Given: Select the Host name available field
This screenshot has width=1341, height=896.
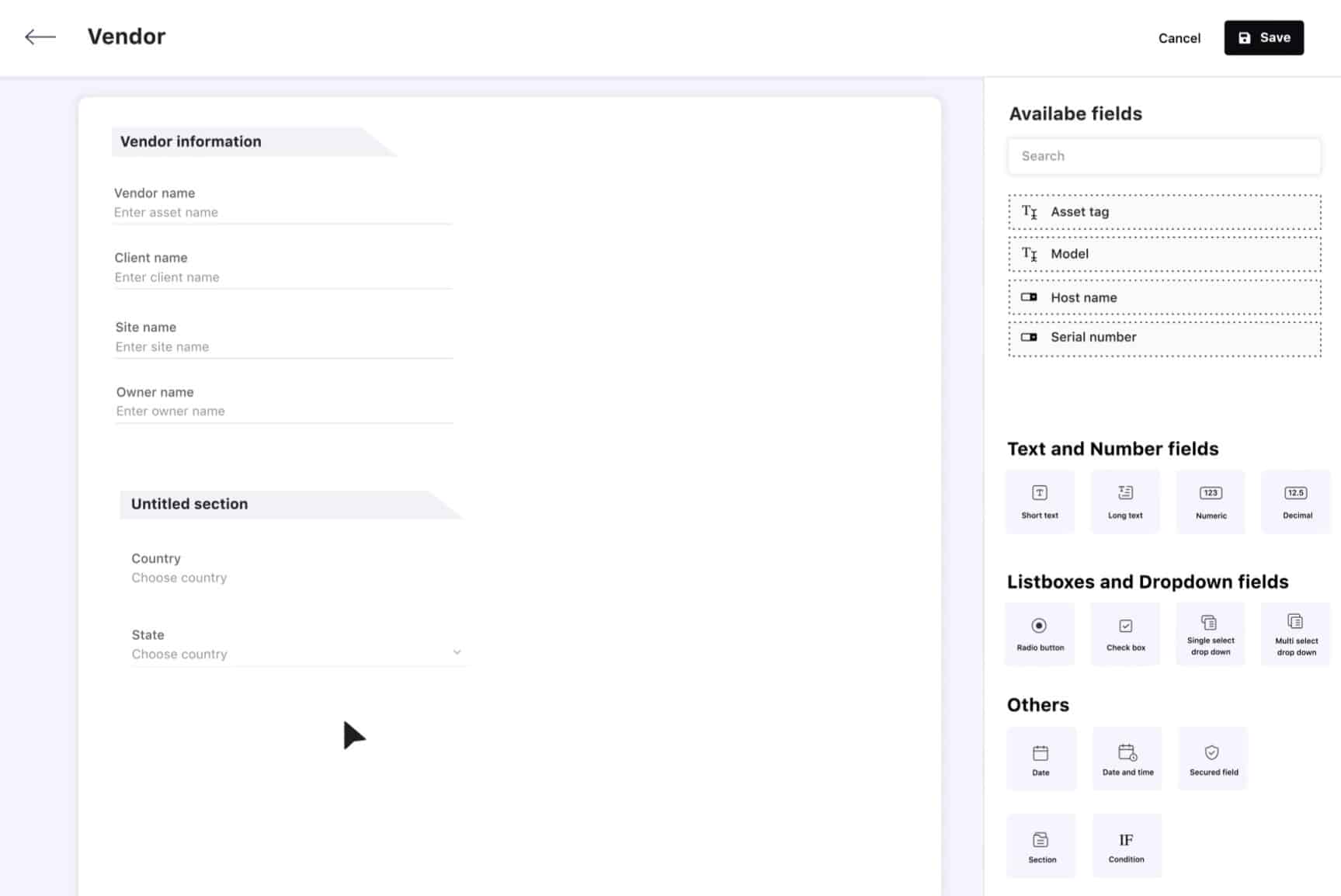Looking at the screenshot, I should (x=1164, y=297).
